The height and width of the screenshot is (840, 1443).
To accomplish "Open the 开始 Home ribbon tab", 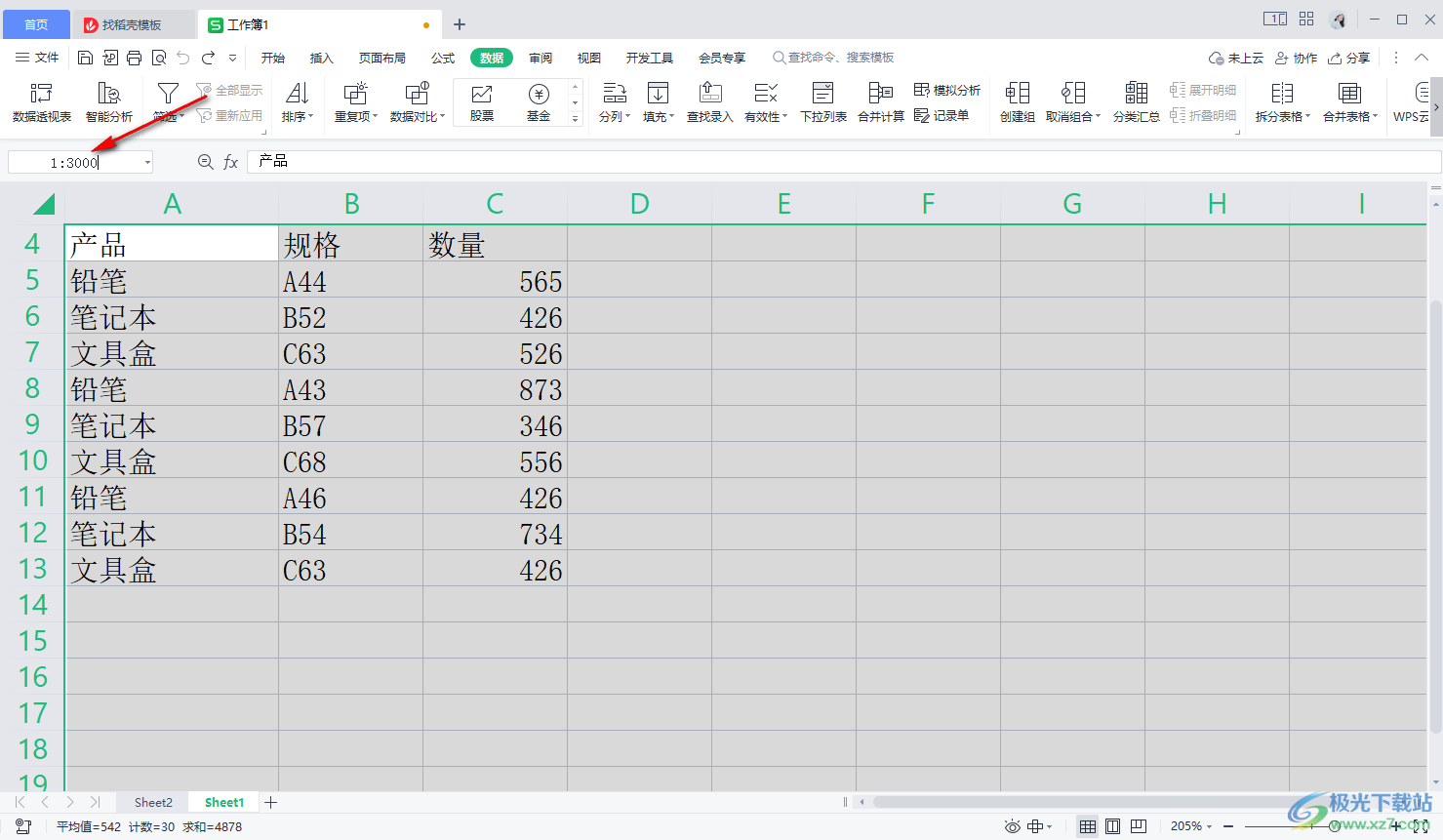I will 273,58.
